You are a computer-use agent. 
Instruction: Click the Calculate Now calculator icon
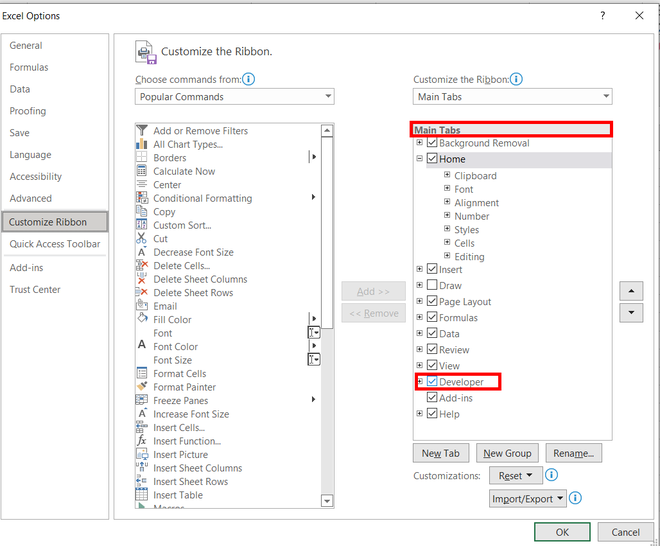click(x=142, y=171)
